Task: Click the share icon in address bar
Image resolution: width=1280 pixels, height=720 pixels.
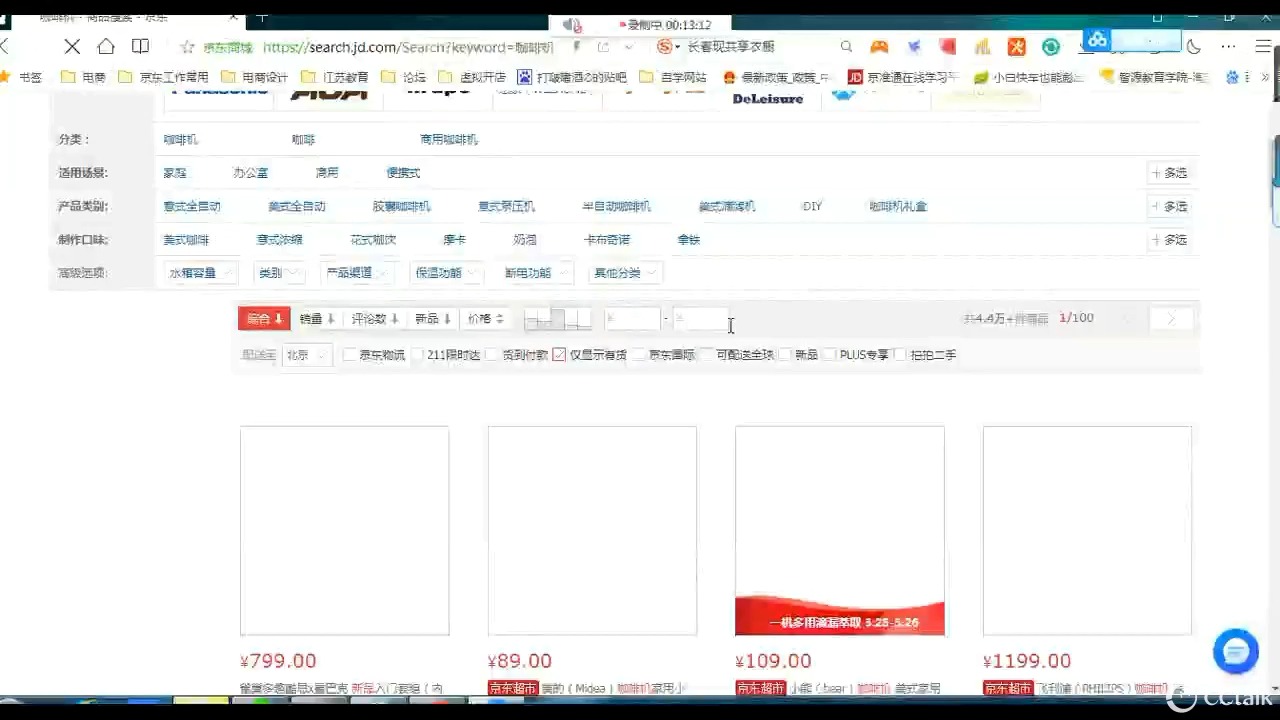Action: [x=603, y=47]
